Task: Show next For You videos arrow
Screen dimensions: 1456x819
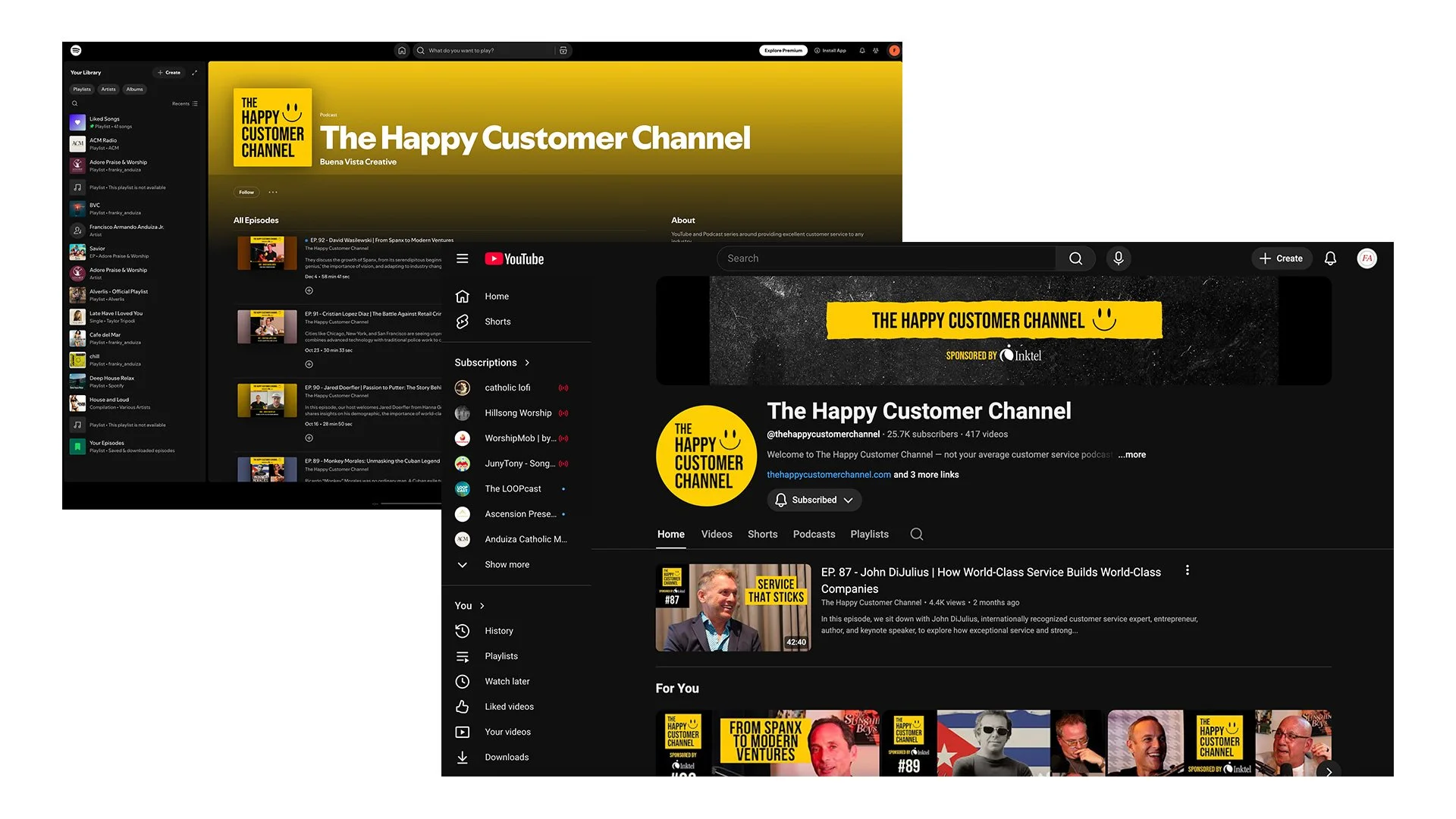Action: [1328, 771]
